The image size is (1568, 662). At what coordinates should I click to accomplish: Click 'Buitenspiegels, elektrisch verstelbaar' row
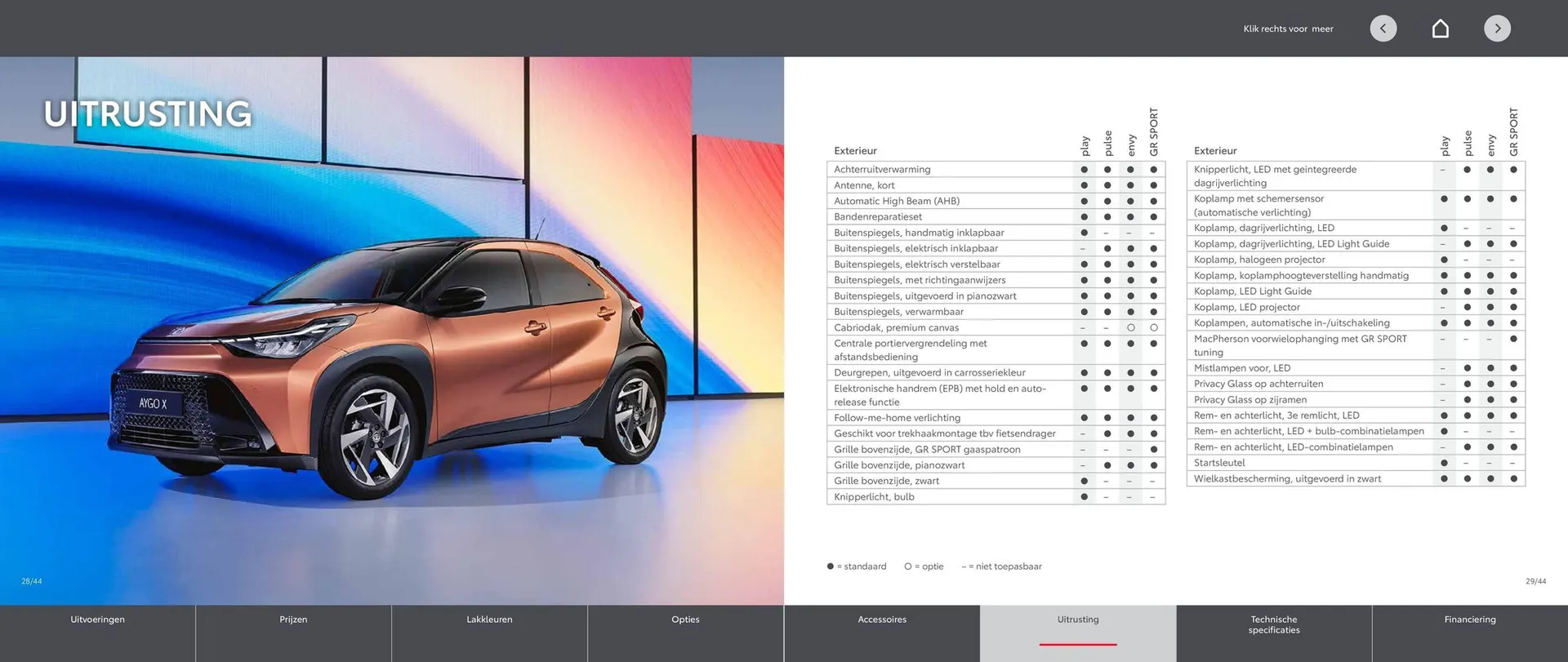(x=996, y=264)
